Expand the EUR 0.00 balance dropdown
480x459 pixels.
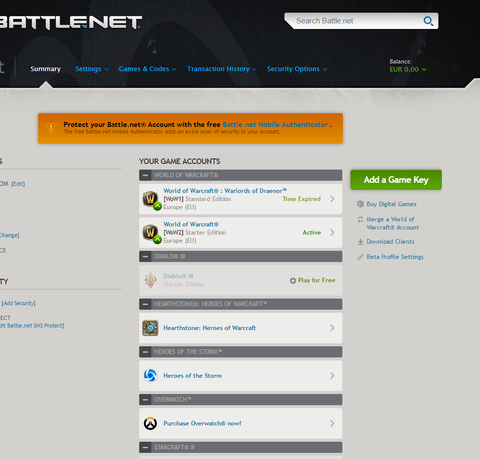pyautogui.click(x=408, y=69)
